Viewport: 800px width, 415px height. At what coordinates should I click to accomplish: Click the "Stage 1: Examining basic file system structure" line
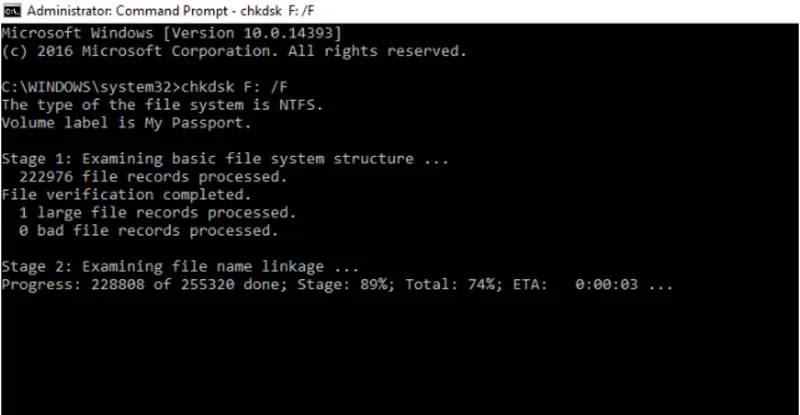coord(225,159)
